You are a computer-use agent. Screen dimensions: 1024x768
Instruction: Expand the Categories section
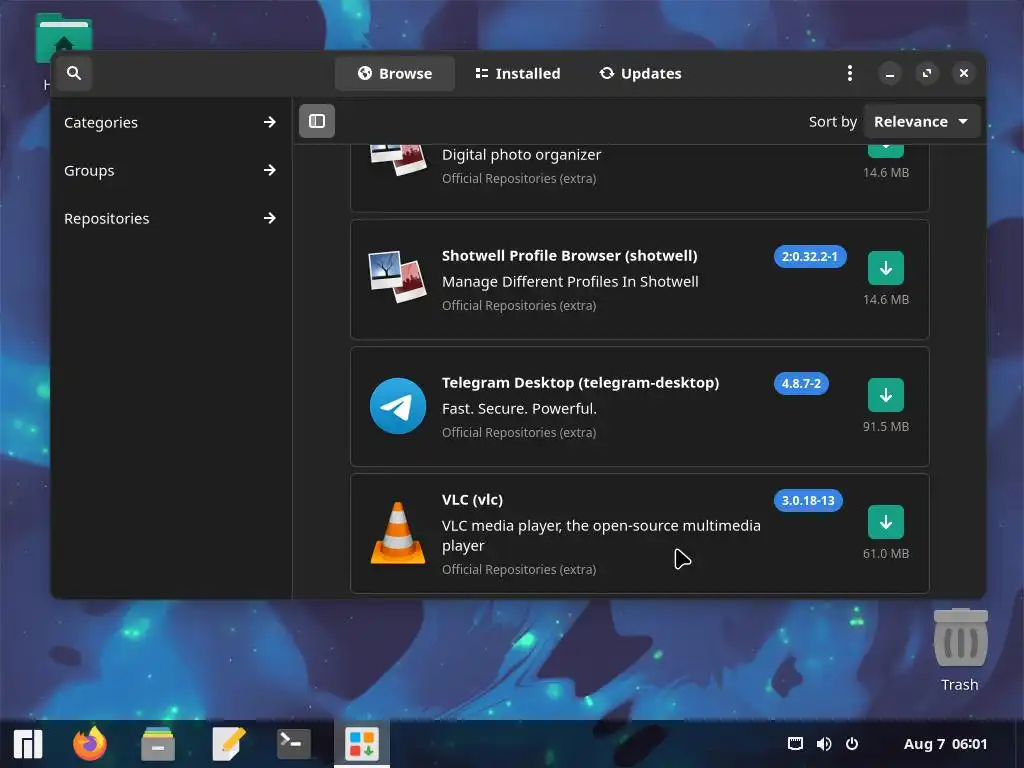click(x=170, y=122)
